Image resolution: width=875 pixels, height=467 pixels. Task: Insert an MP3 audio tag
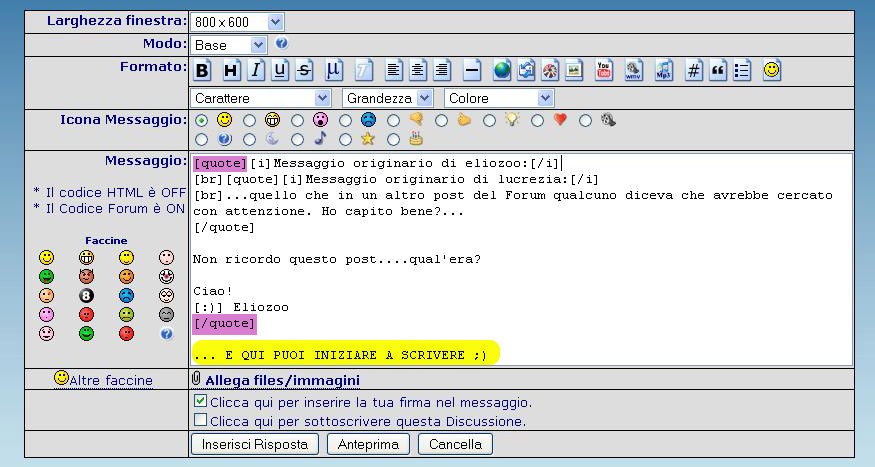(x=663, y=70)
